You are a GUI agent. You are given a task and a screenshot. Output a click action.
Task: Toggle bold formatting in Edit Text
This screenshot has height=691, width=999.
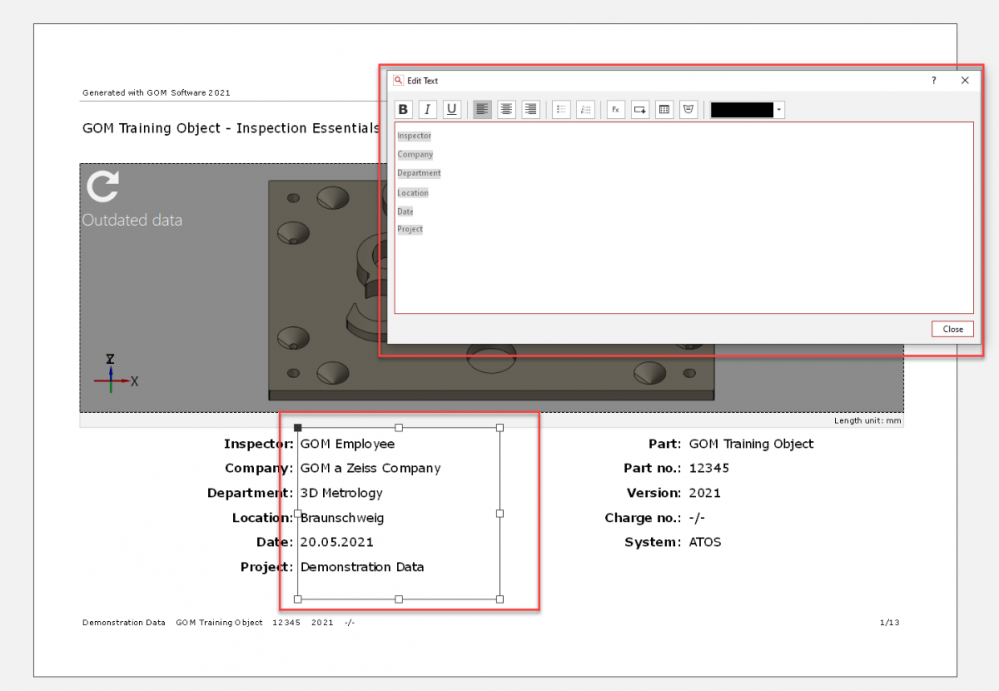point(403,110)
